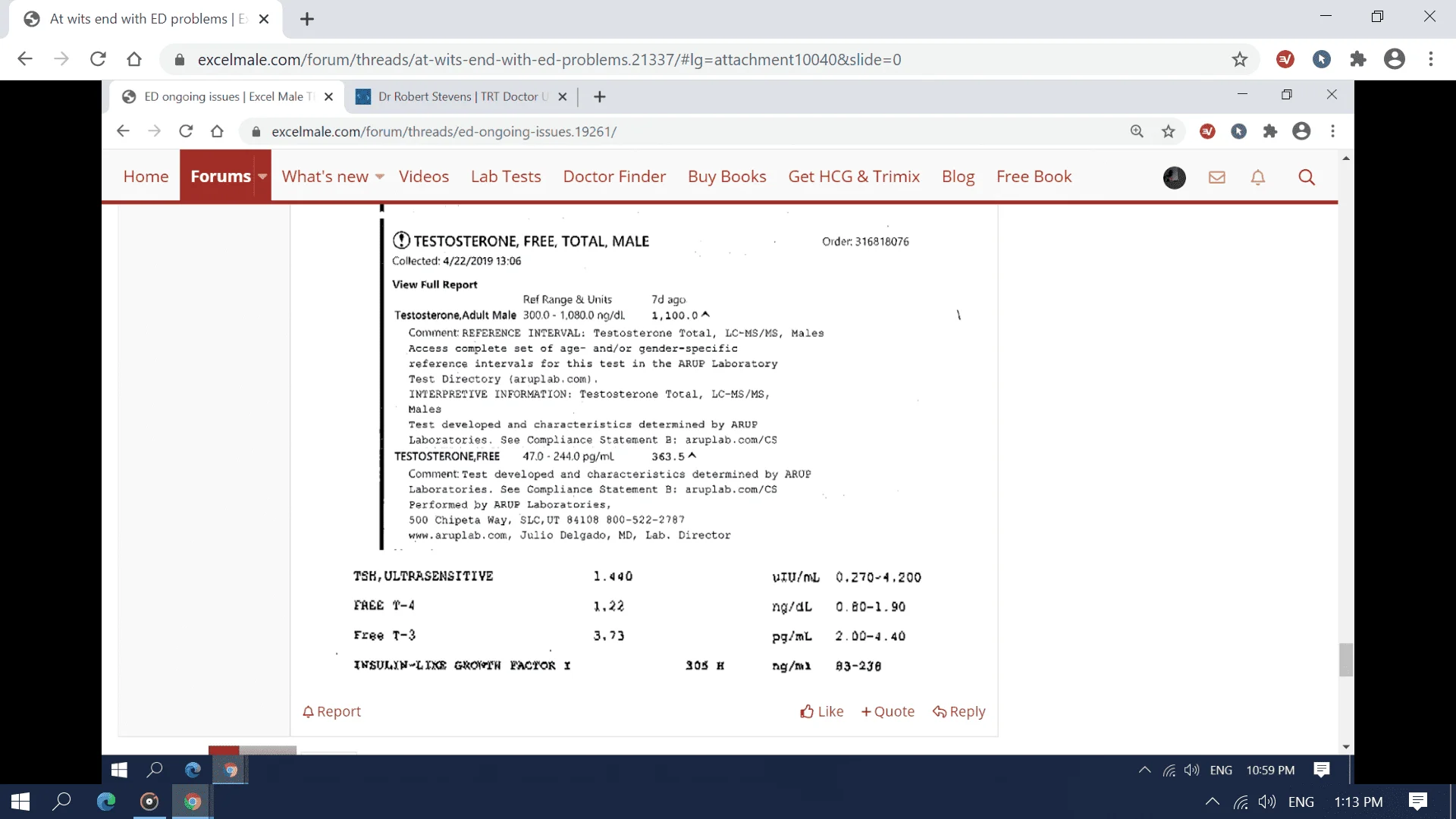Click the page vertical scrollbar thumb

coord(1345,659)
